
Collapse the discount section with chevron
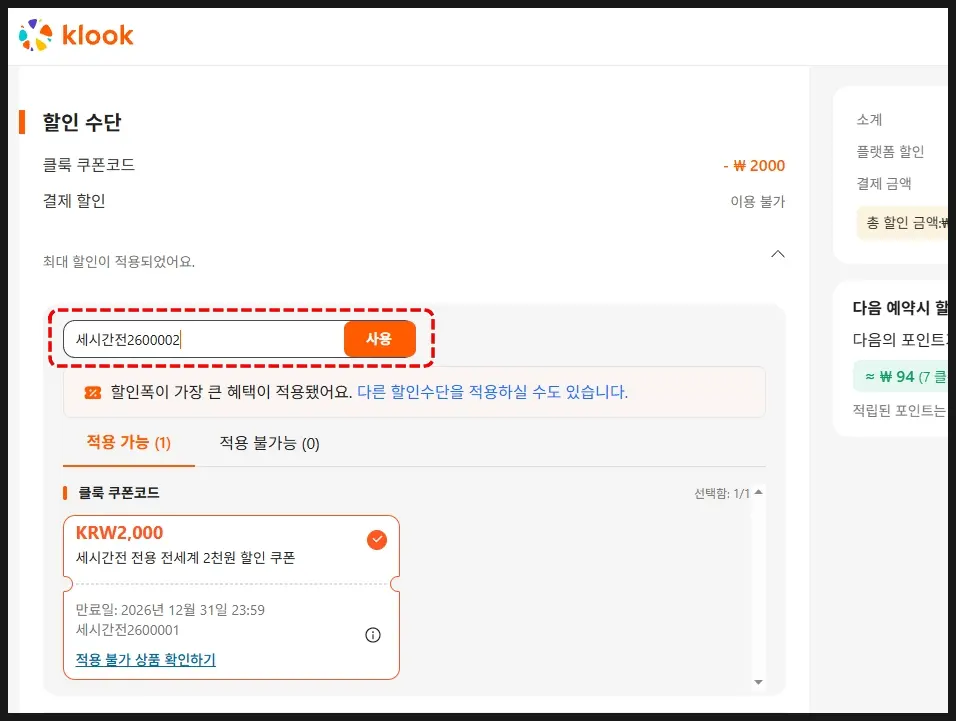click(777, 254)
